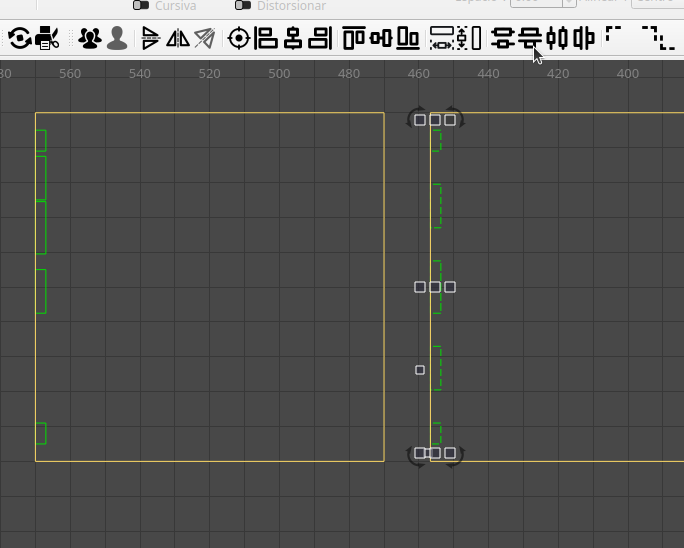The height and width of the screenshot is (548, 684).
Task: Click ruler mark 400
Action: 628,73
